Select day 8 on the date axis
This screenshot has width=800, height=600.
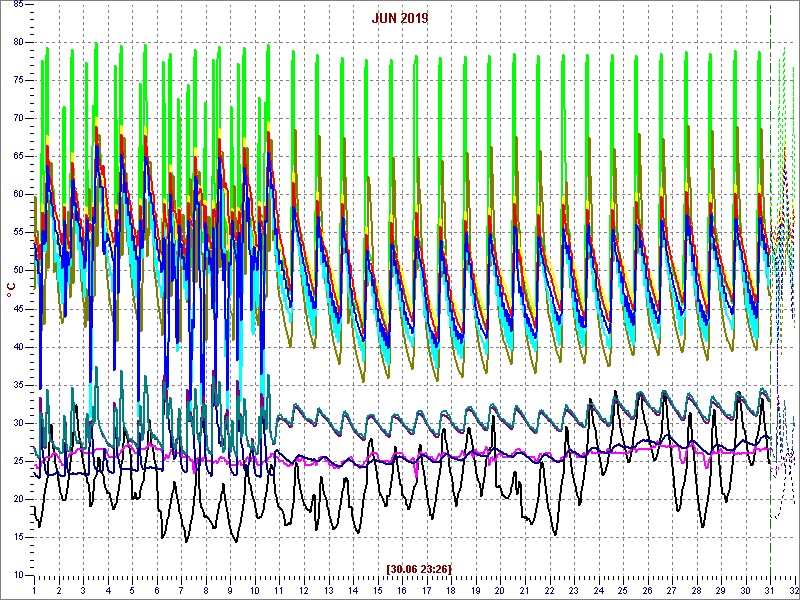206,591
